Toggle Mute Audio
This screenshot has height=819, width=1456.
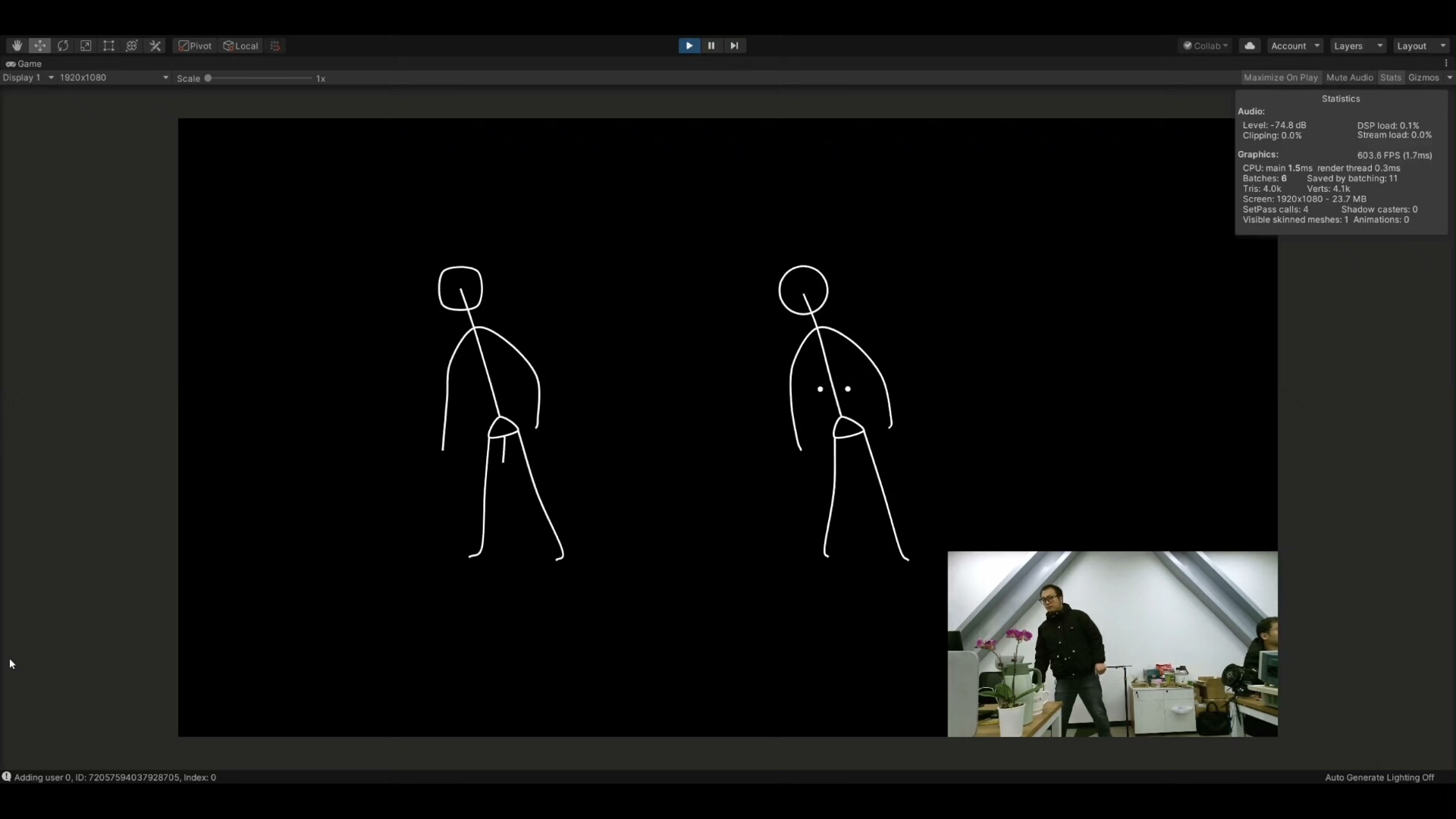click(x=1349, y=77)
